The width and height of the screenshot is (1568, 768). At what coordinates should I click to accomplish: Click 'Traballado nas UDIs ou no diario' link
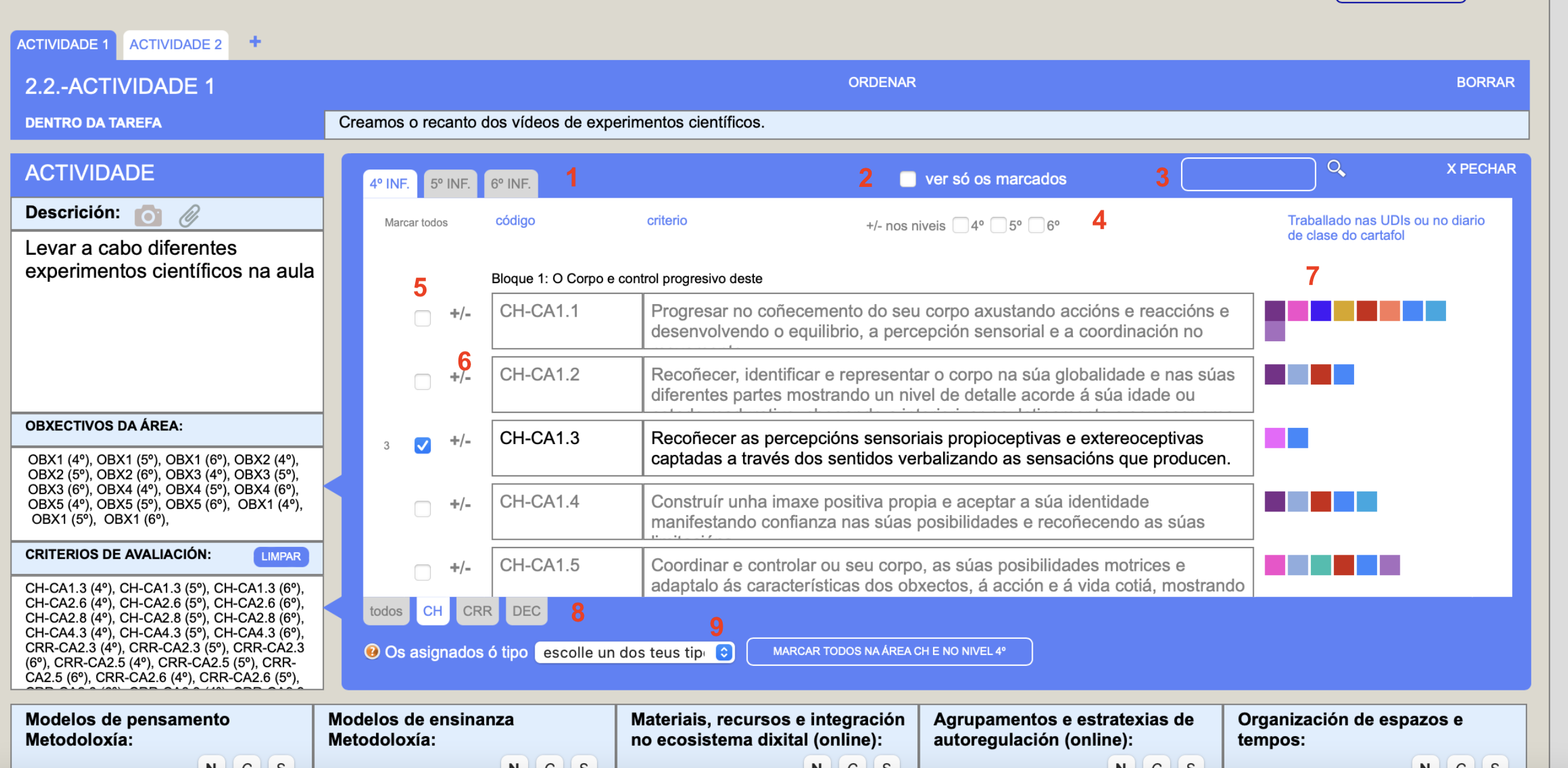tap(1385, 228)
